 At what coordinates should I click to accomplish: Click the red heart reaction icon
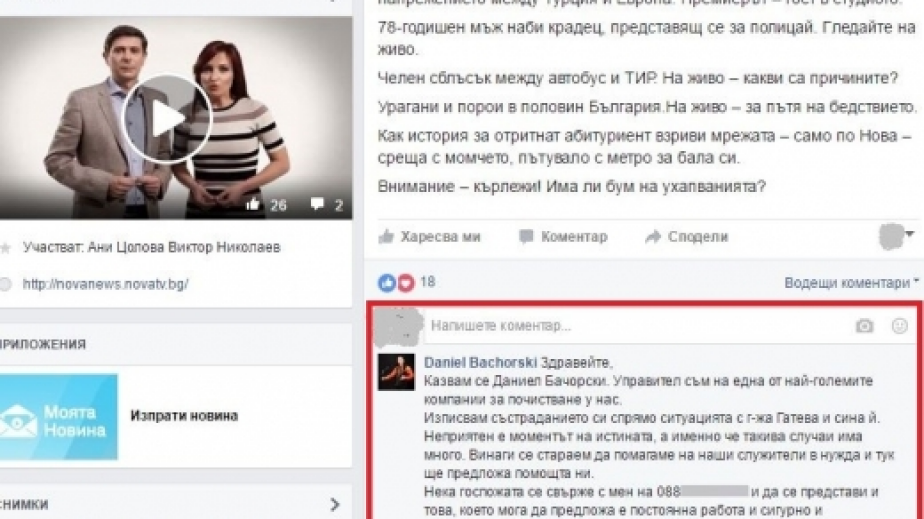(406, 283)
